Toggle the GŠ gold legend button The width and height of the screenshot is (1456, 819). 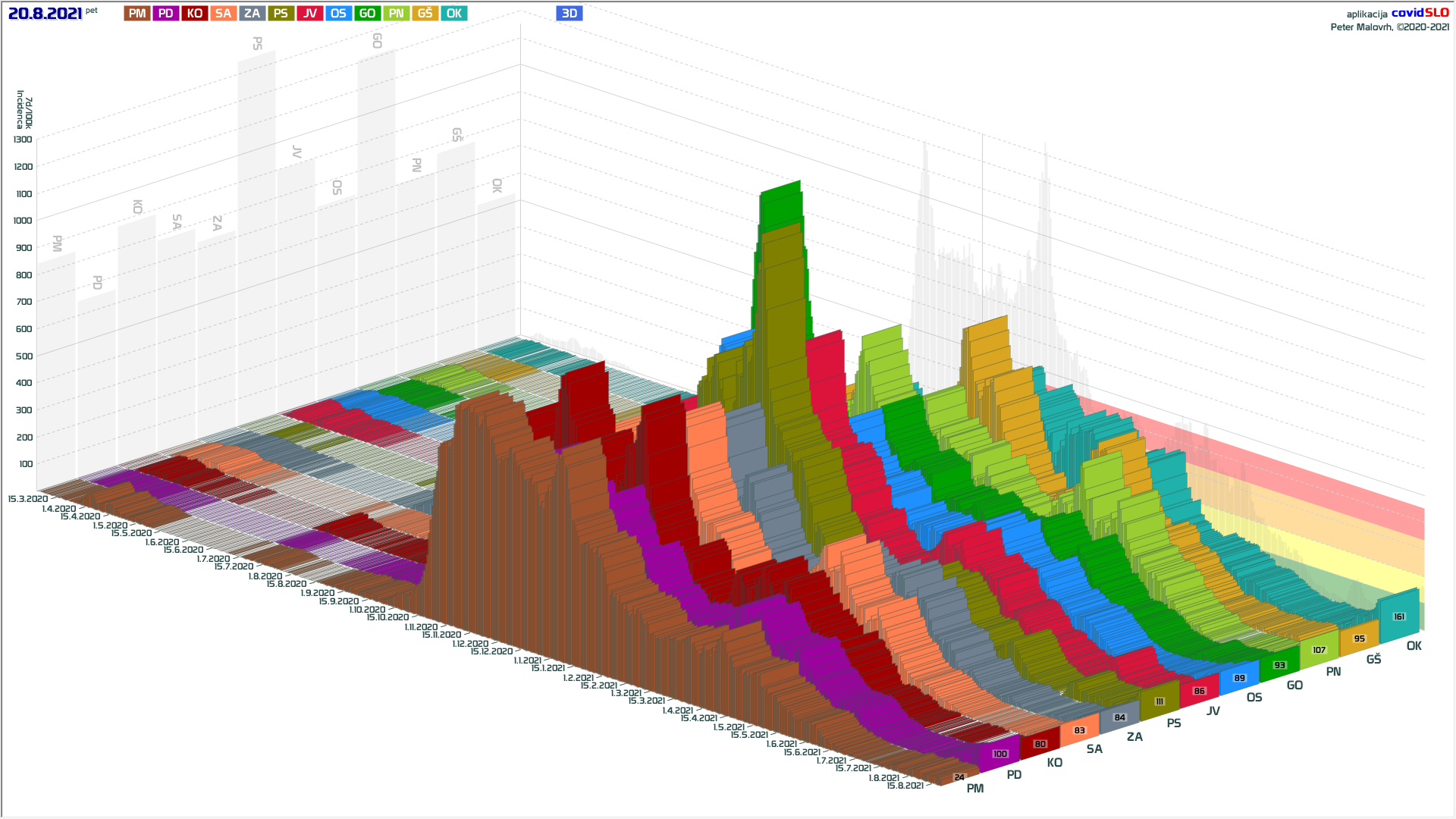[x=425, y=14]
